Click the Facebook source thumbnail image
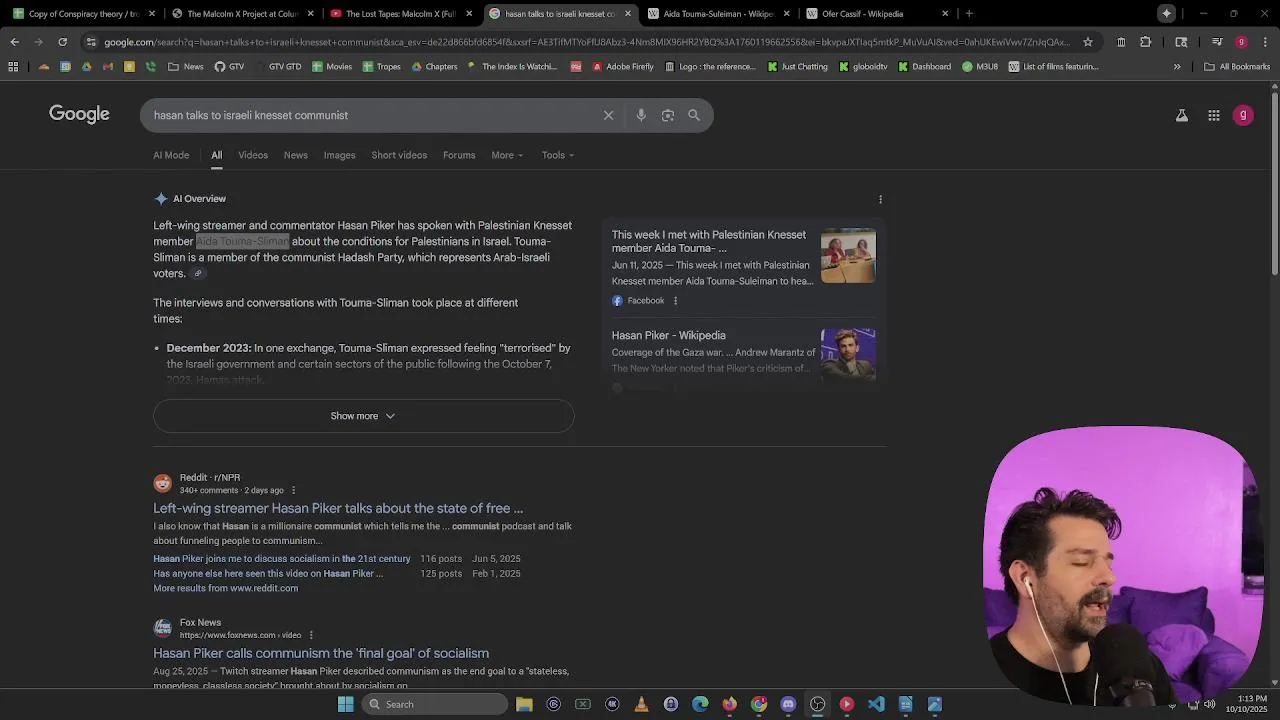This screenshot has height=720, width=1280. click(x=848, y=255)
